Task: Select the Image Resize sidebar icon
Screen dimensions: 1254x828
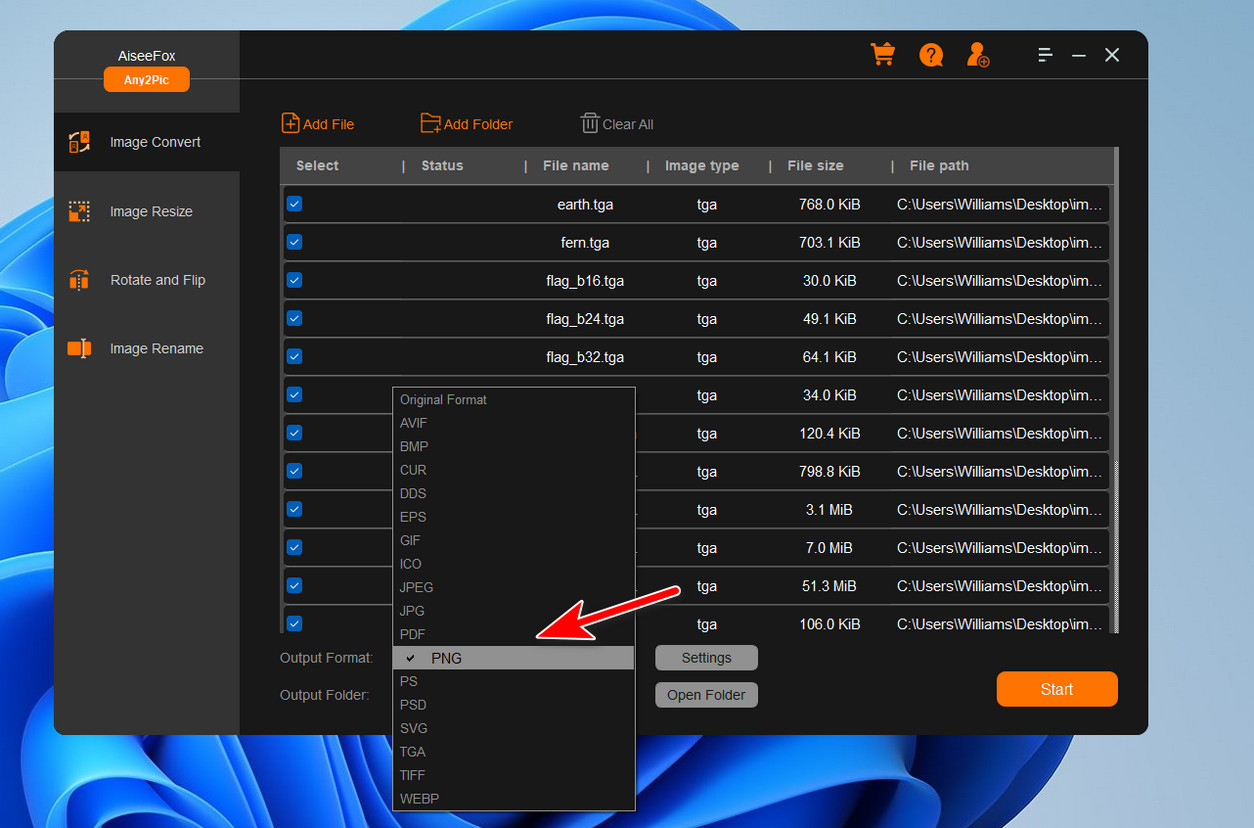Action: coord(79,211)
